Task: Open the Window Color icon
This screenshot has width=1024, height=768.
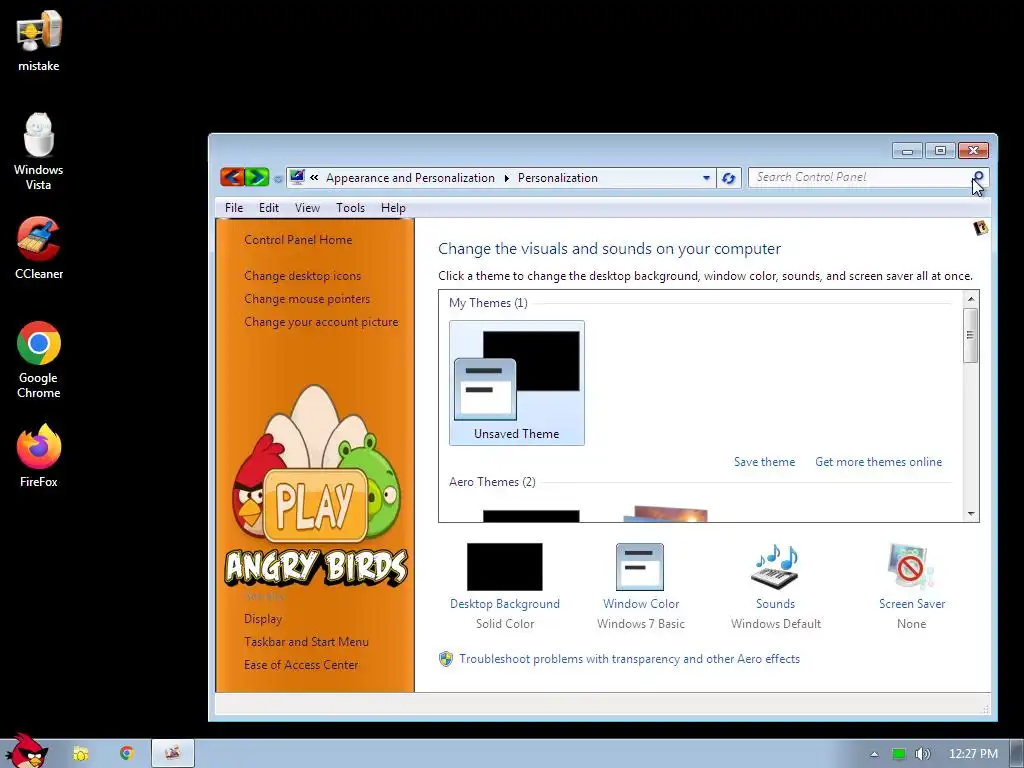Action: (x=640, y=567)
